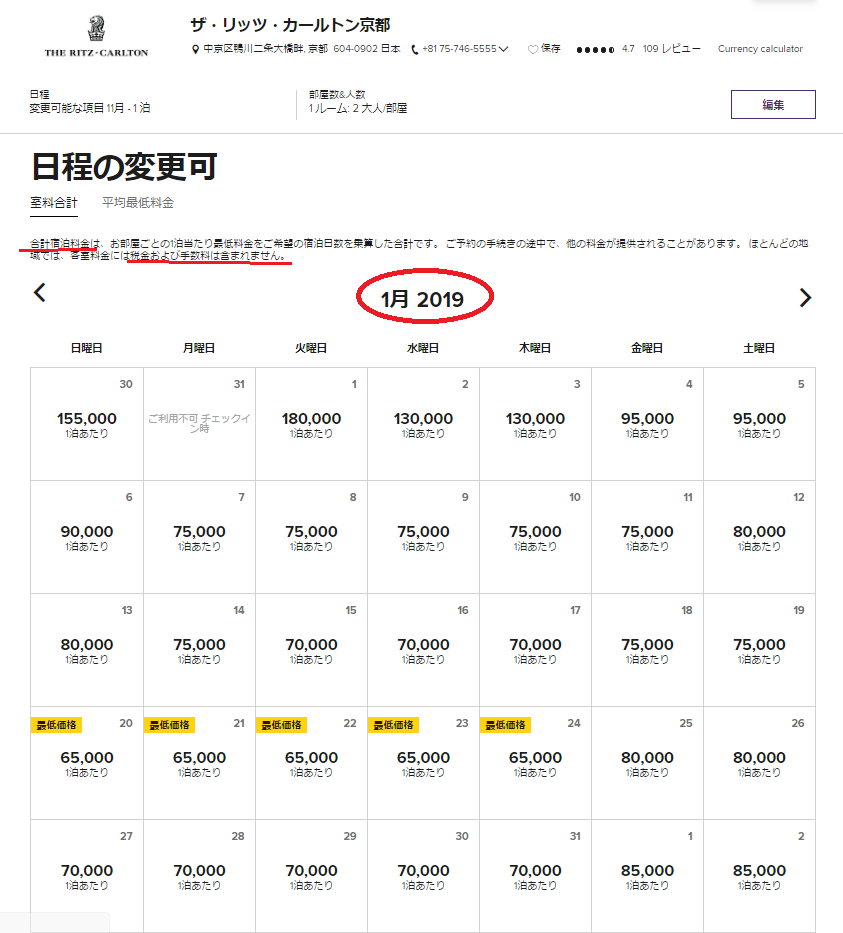Image resolution: width=843 pixels, height=933 pixels.
Task: Select January 11 date cell
Action: click(x=647, y=537)
